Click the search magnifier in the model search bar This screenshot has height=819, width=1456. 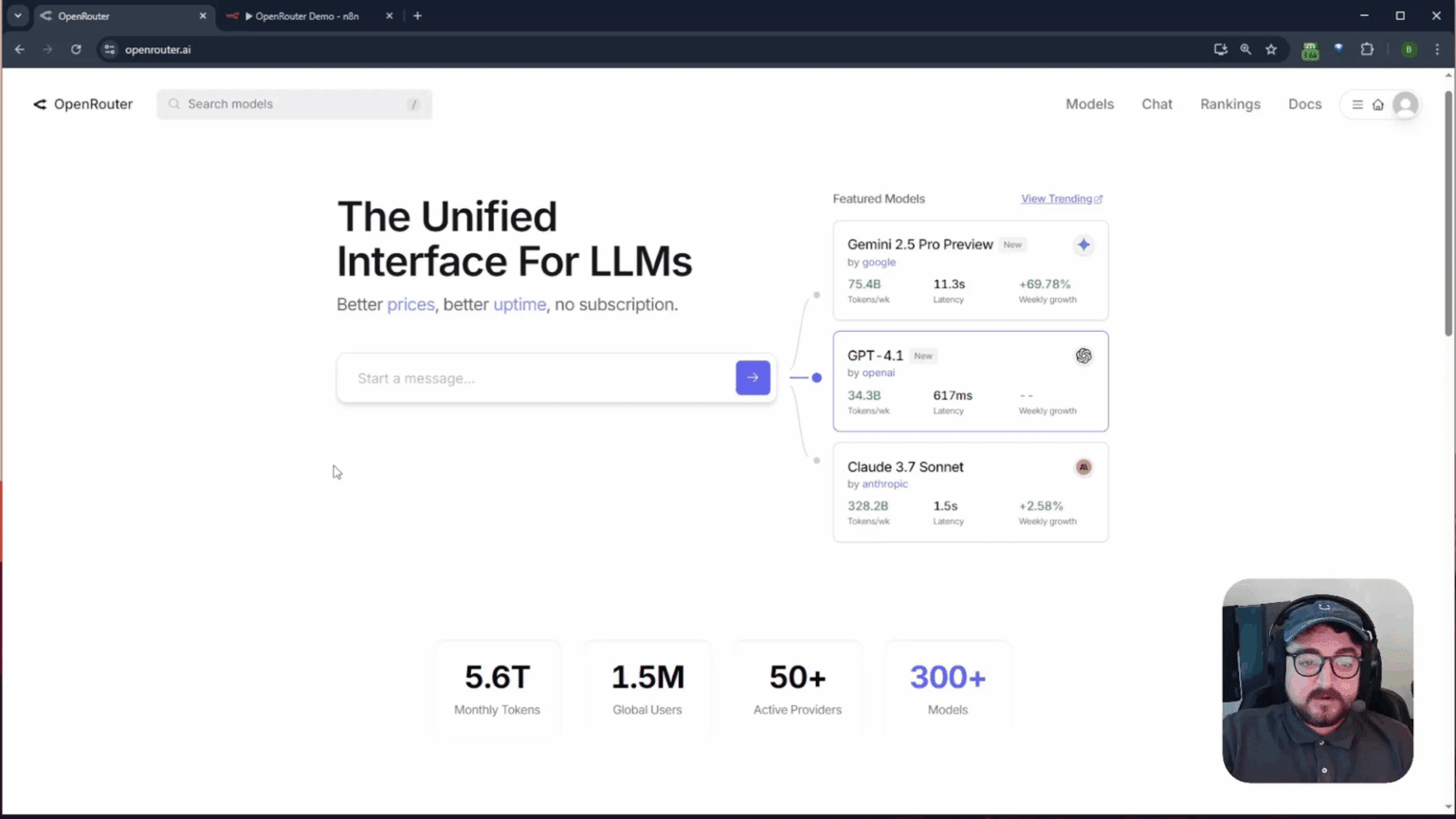tap(174, 104)
